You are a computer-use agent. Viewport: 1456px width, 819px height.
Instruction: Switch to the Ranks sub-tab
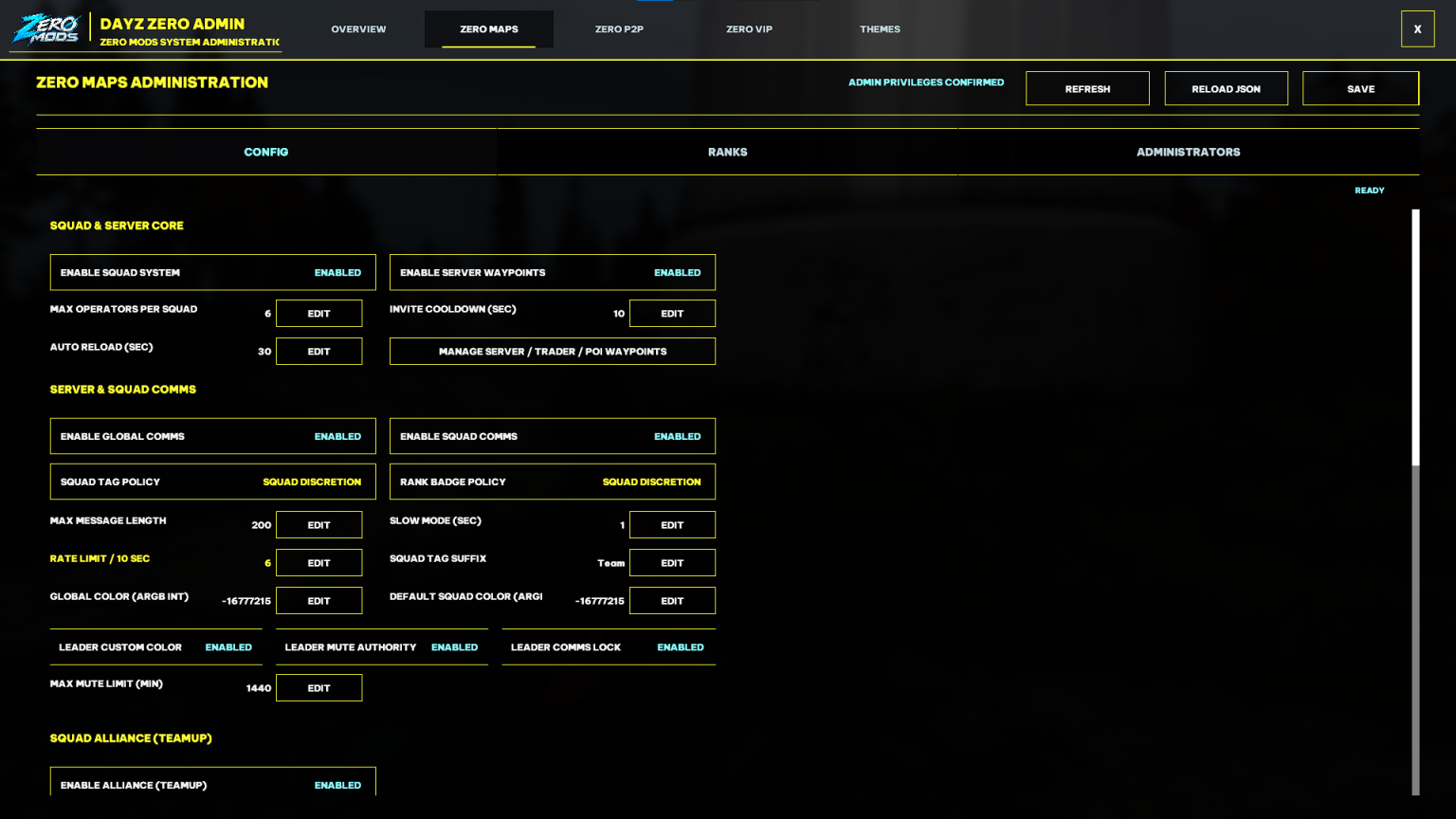click(x=727, y=152)
